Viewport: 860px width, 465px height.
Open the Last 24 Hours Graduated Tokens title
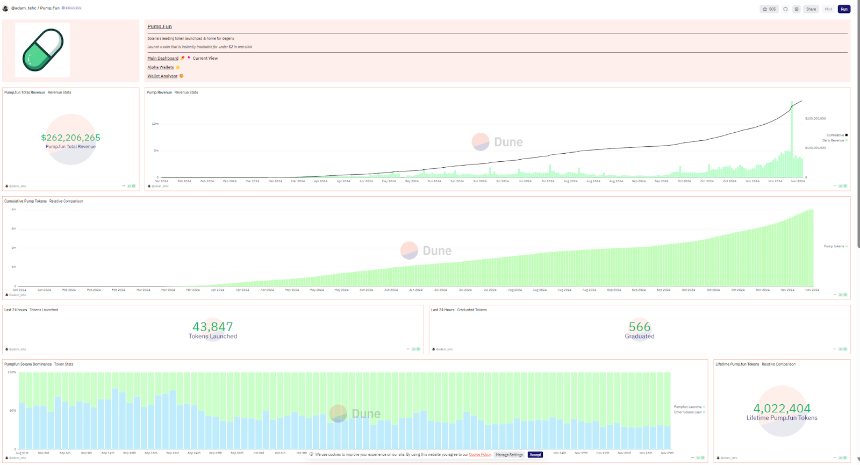pyautogui.click(x=459, y=310)
